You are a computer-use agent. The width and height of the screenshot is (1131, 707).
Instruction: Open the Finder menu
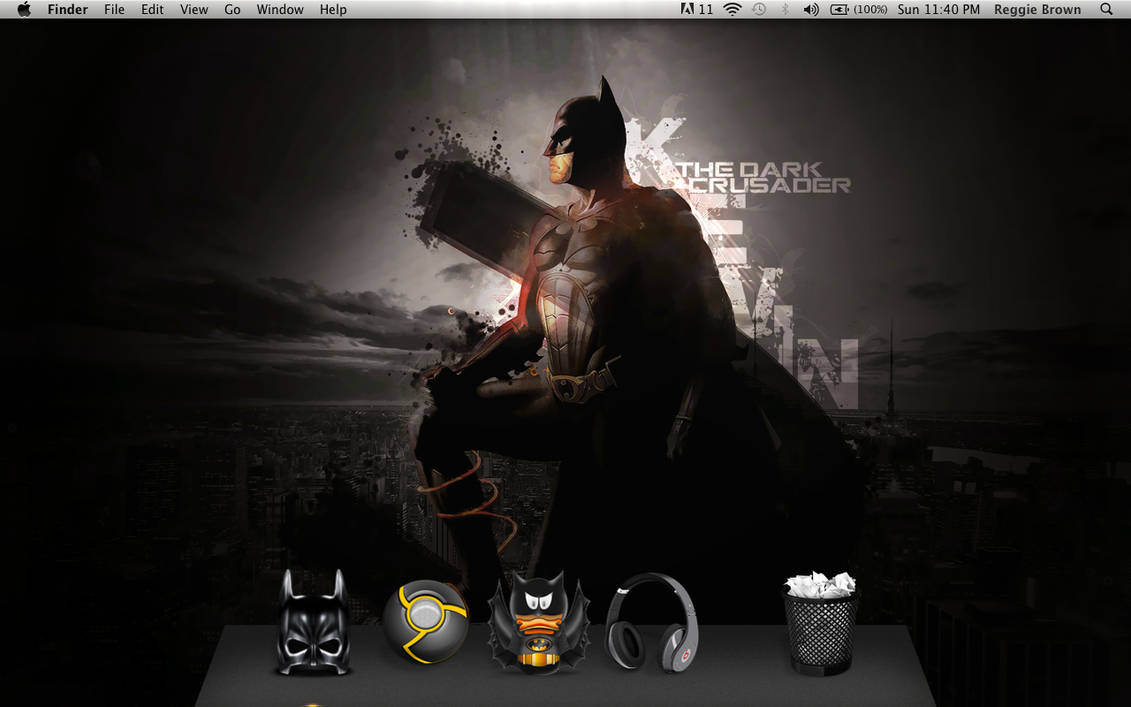click(68, 9)
